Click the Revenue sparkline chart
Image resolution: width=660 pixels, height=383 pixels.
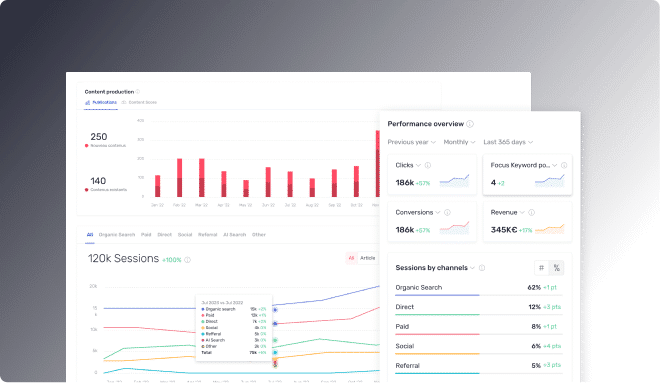[x=549, y=229]
